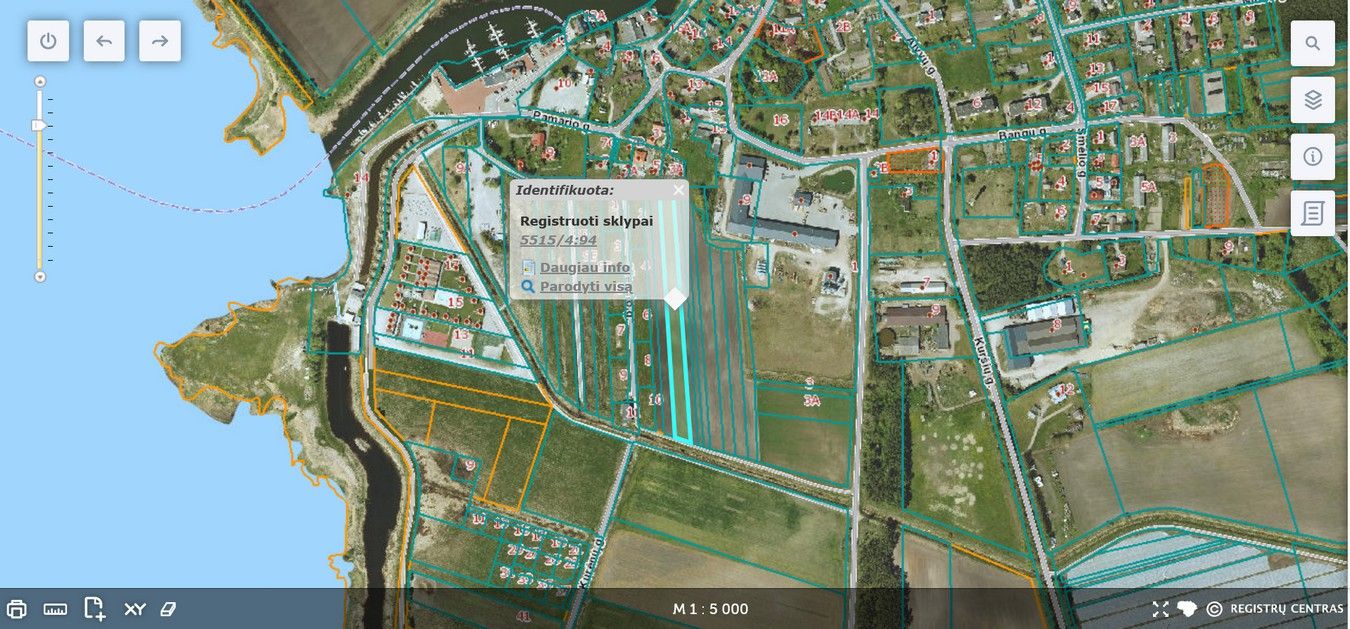Viewport: 1350px width, 629px height.
Task: Click the zoom slider up arrow
Action: (40, 81)
